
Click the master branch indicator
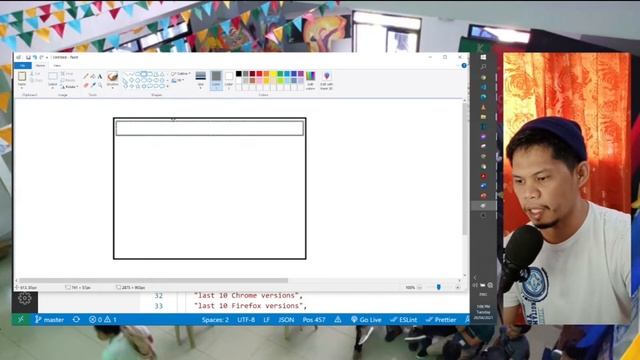coord(49,320)
